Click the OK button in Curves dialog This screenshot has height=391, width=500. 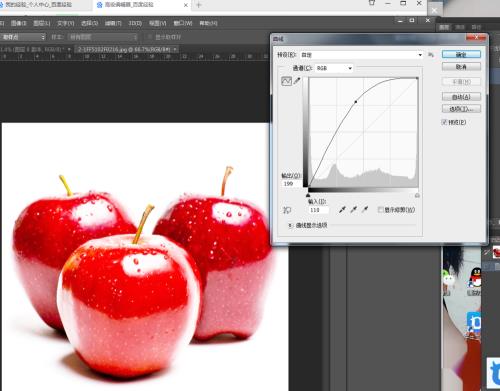[461, 54]
